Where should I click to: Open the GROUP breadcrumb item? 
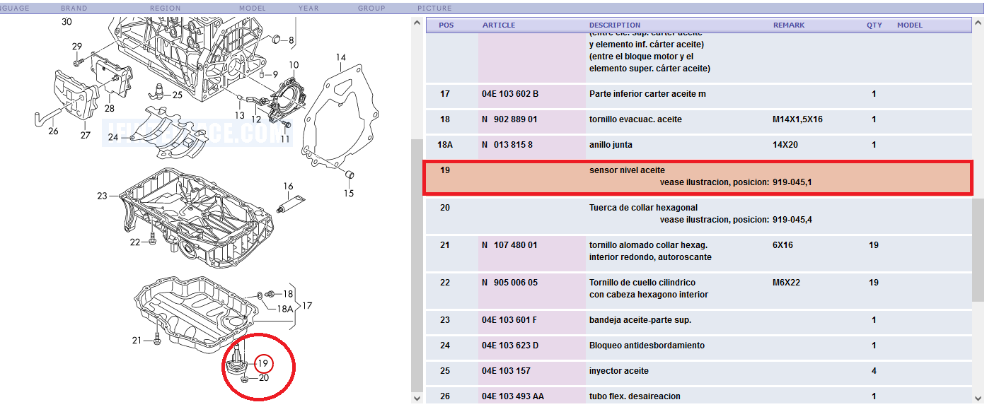pyautogui.click(x=371, y=8)
